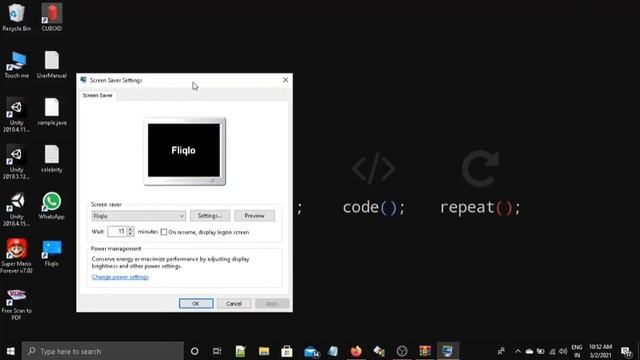Open File Explorer from the taskbar
Screen dimensions: 640x360
(264, 351)
